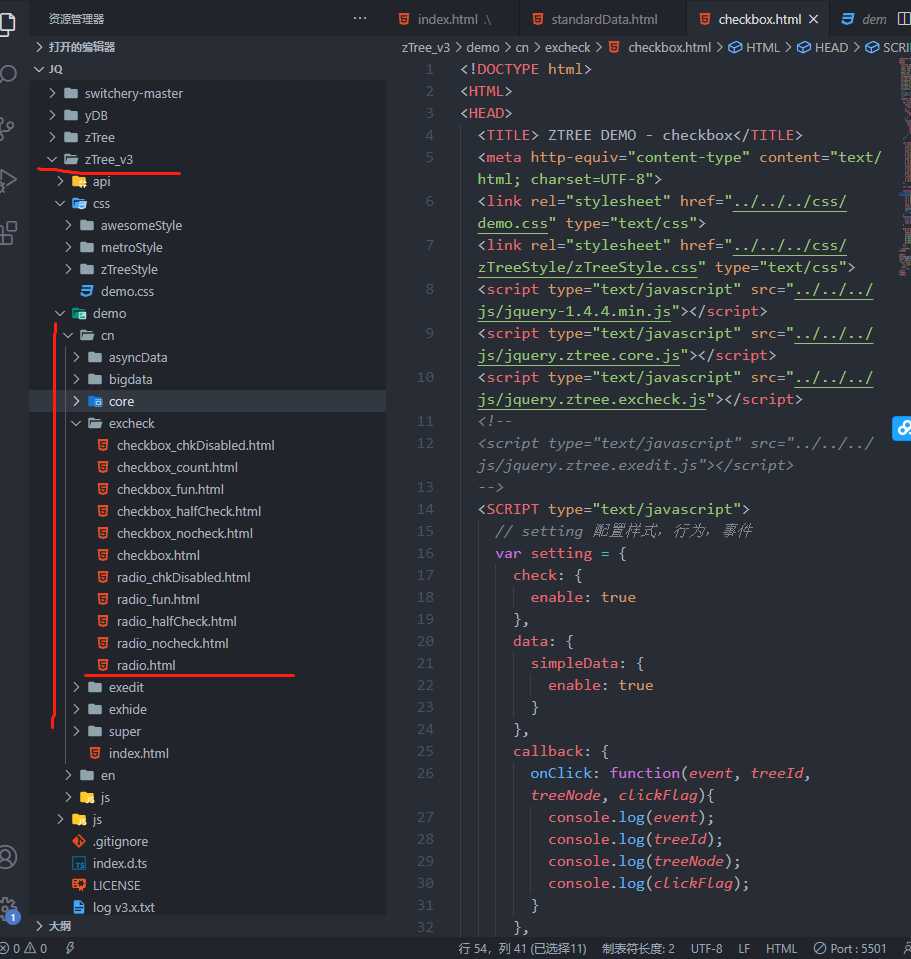This screenshot has width=911, height=959.
Task: Open checkbox_fun.html file
Action: pyautogui.click(x=170, y=489)
